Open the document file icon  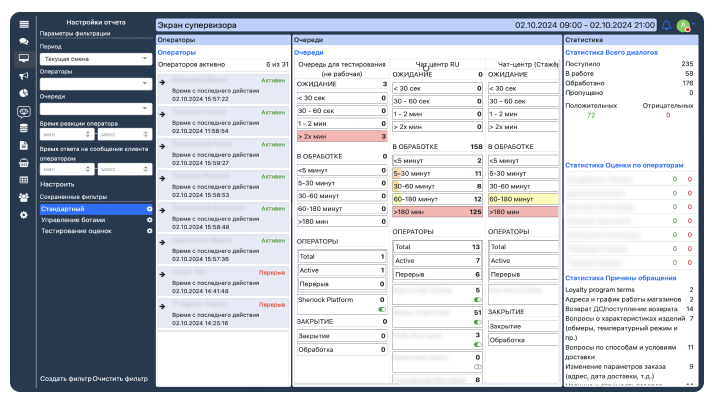24,145
